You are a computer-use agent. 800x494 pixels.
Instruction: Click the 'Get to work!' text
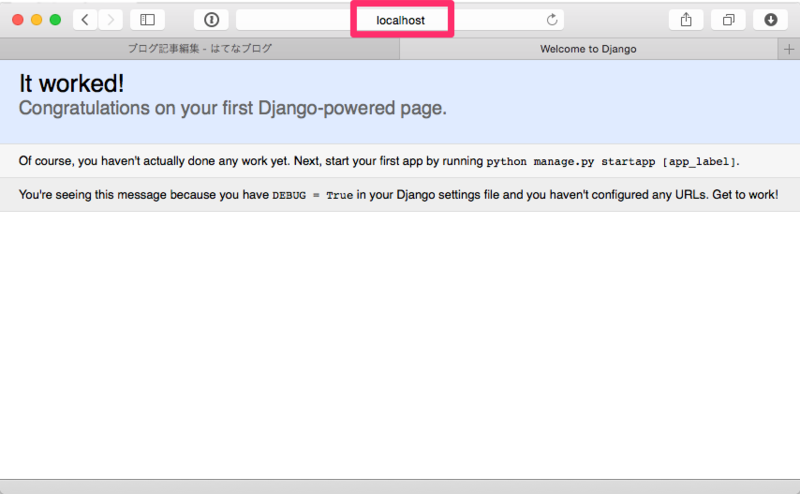click(745, 194)
